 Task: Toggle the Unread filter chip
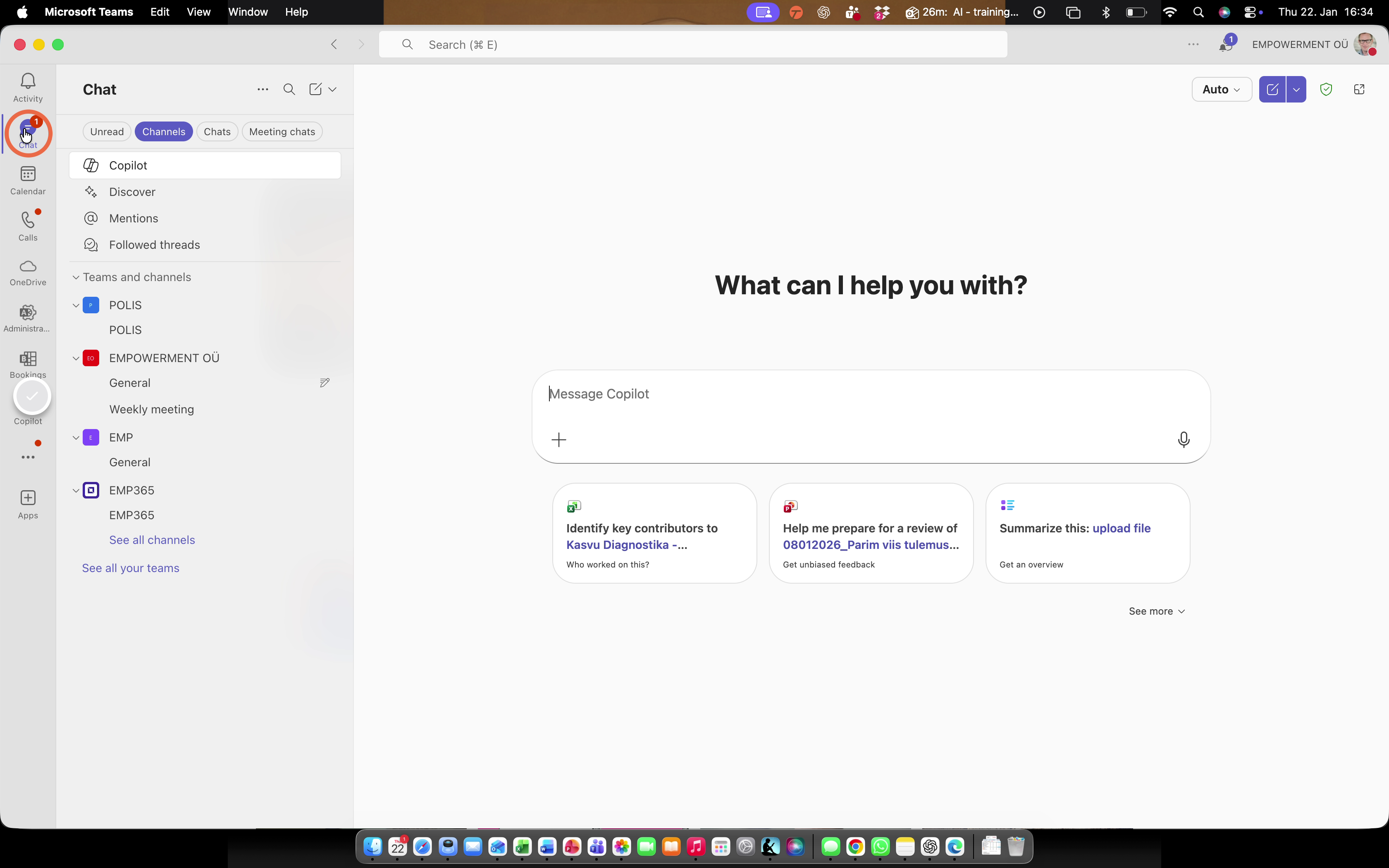(x=107, y=131)
